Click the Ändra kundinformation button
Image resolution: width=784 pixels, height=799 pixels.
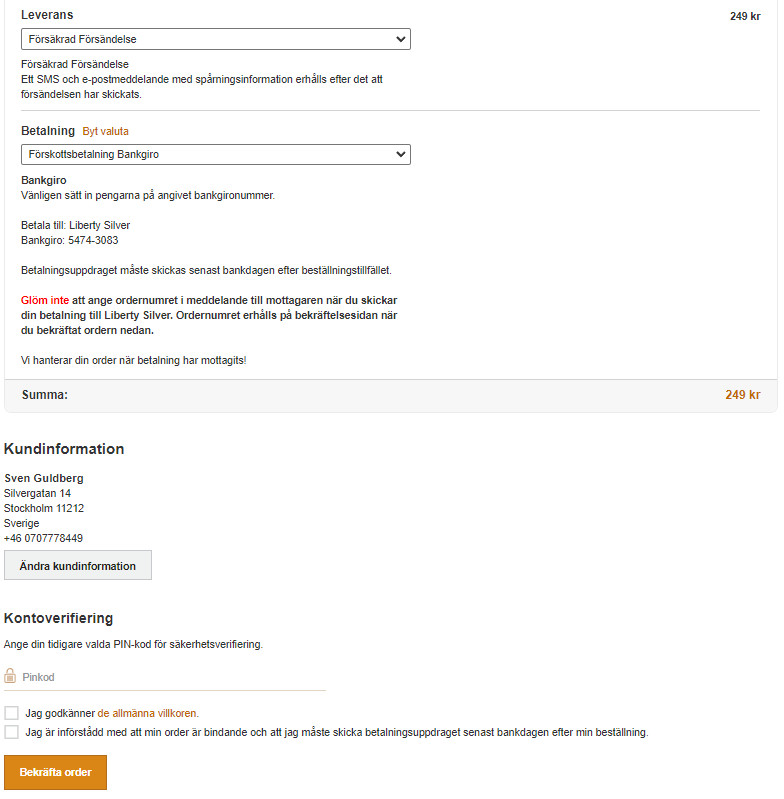coord(78,566)
